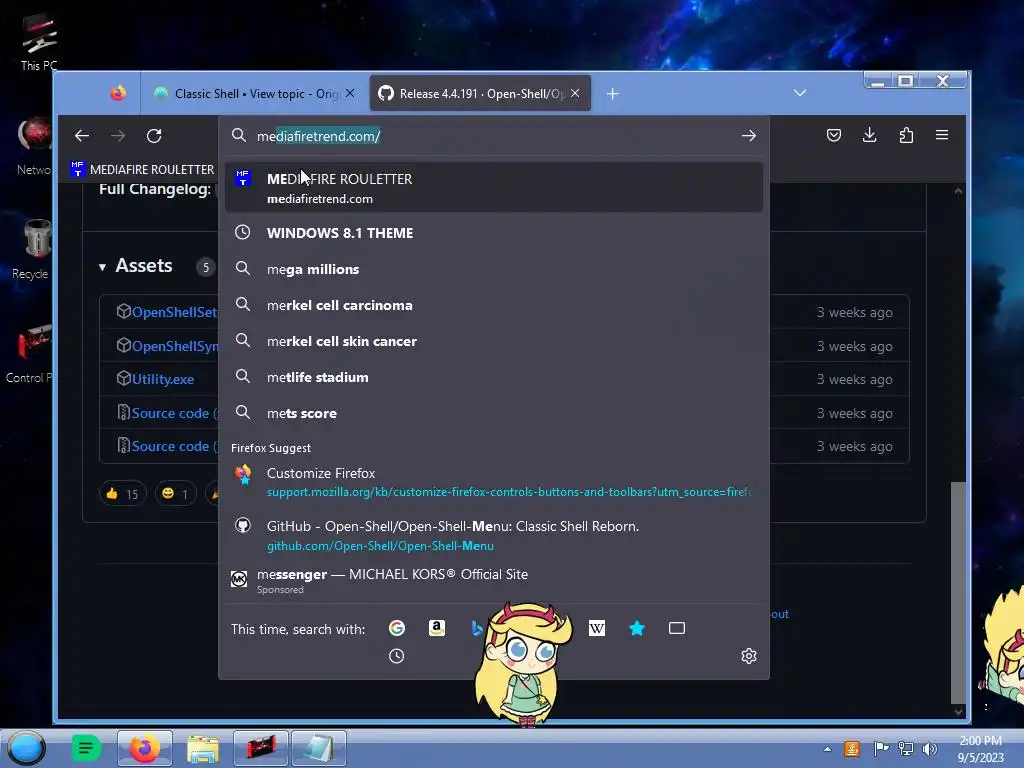This screenshot has width=1024, height=768.
Task: Select the merkel cell carcinoma suggestion
Action: tap(494, 305)
